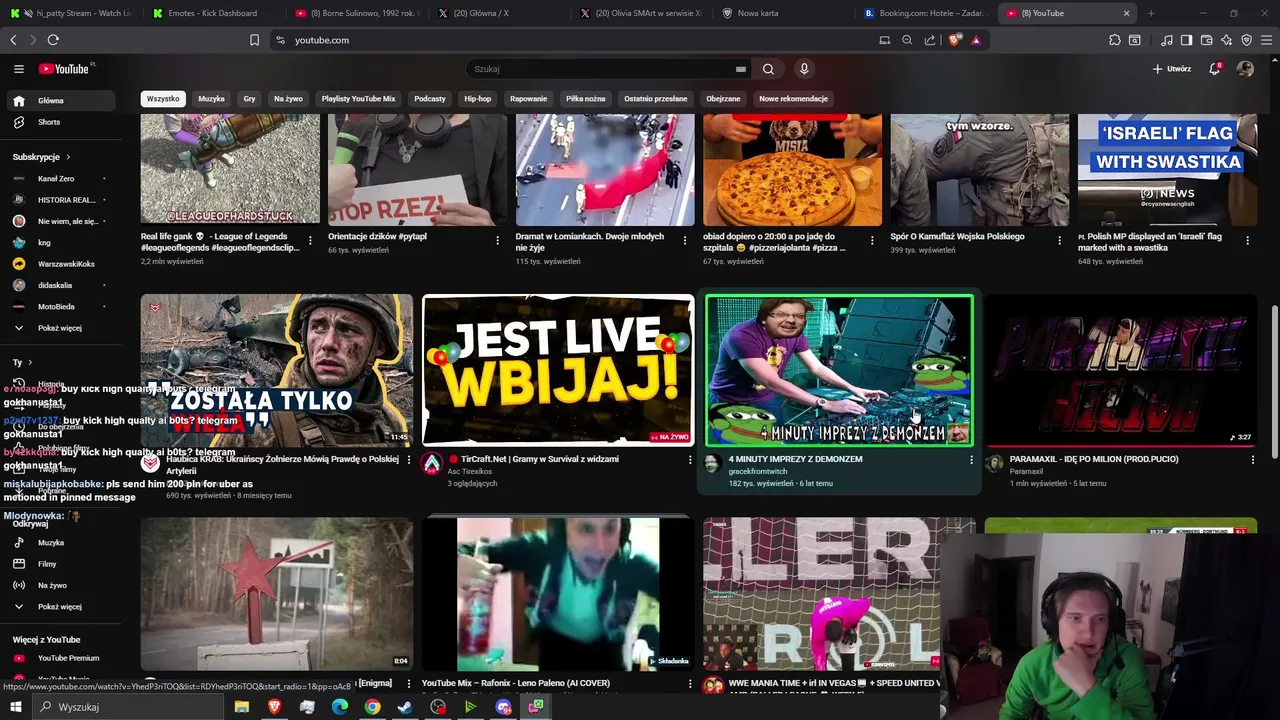Open options menu for Dramat w Łomiankach video
Image resolution: width=1280 pixels, height=720 pixels.
coord(684,241)
